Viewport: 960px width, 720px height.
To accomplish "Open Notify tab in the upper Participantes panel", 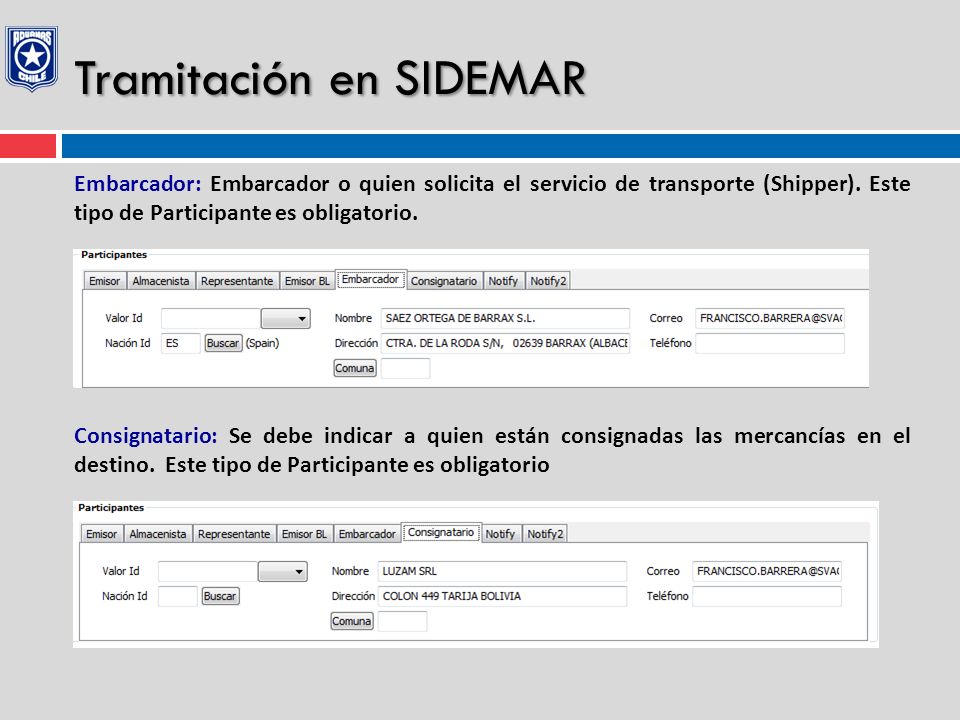I will pos(503,281).
